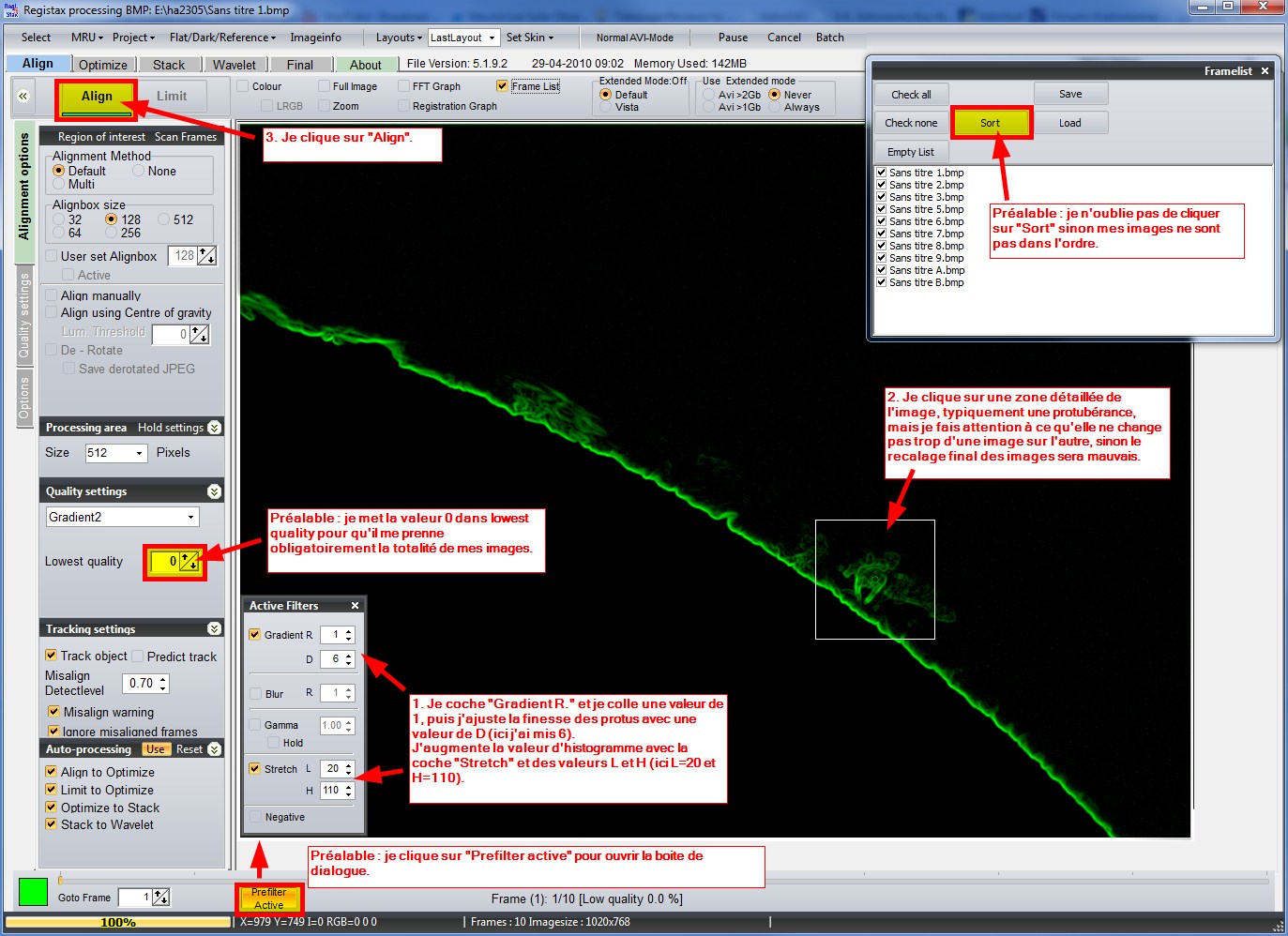Click the Use auto-processing button
Screen dimensions: 1288x936
click(156, 749)
